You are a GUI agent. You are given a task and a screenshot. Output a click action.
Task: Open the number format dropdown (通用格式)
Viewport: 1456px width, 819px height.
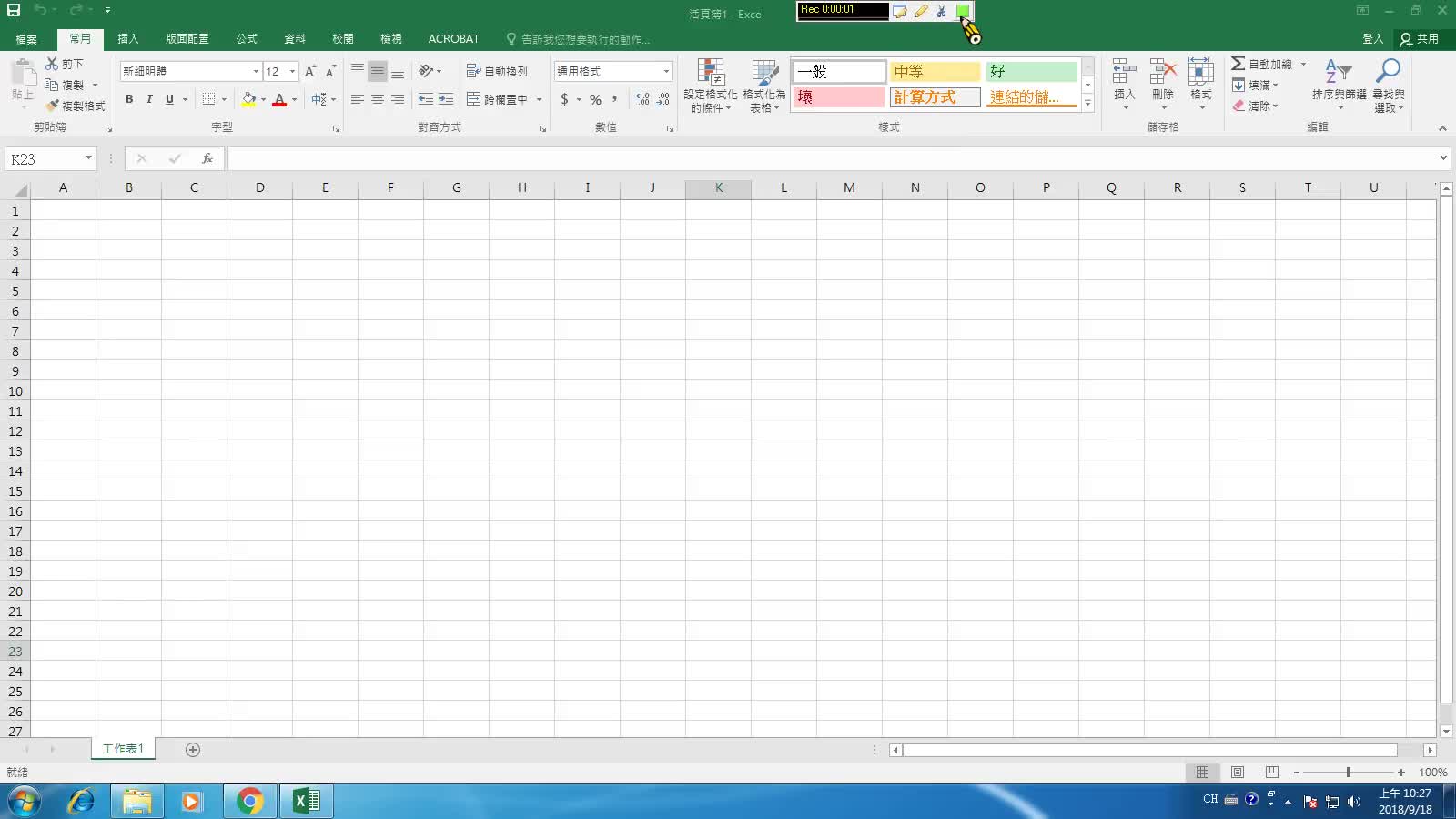click(x=666, y=71)
